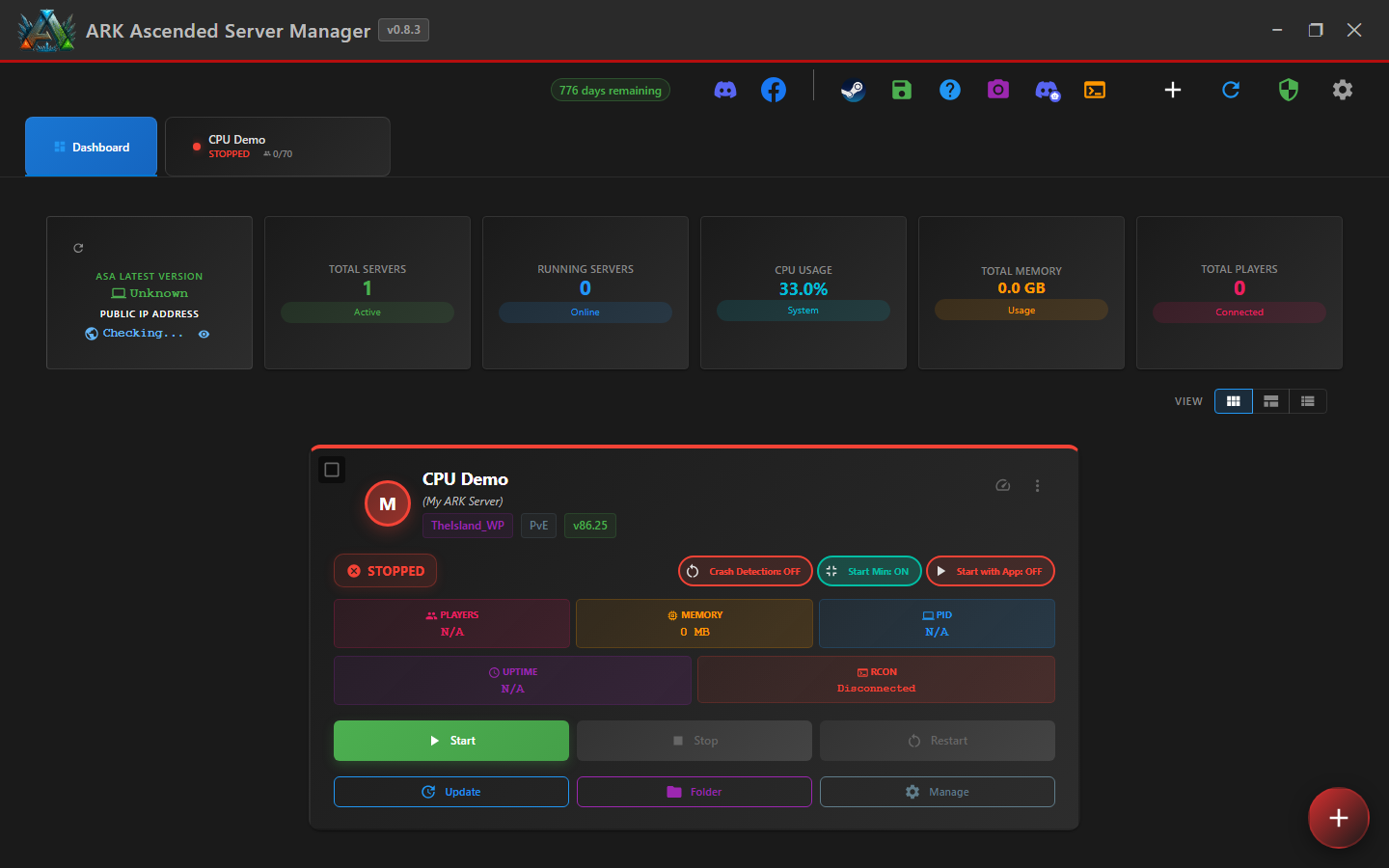Open the Discord bot settings icon

[x=1047, y=90]
